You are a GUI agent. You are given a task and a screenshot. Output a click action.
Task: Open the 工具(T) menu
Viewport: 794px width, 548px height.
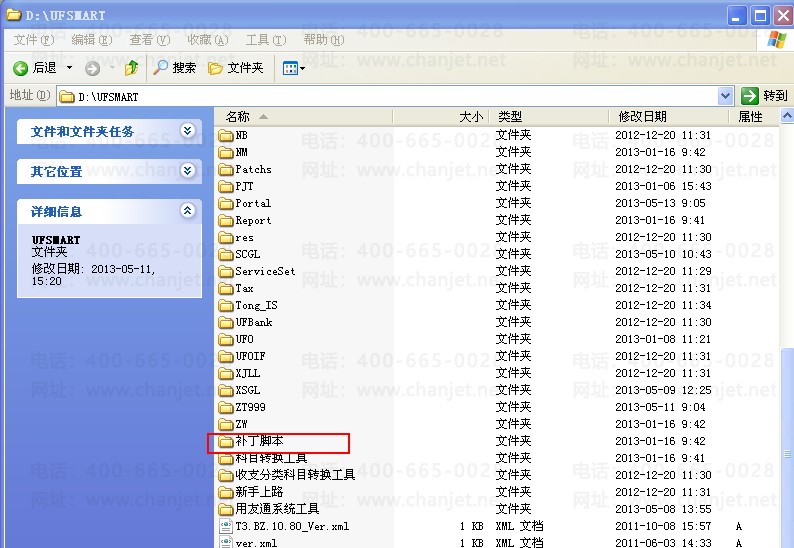pyautogui.click(x=266, y=40)
